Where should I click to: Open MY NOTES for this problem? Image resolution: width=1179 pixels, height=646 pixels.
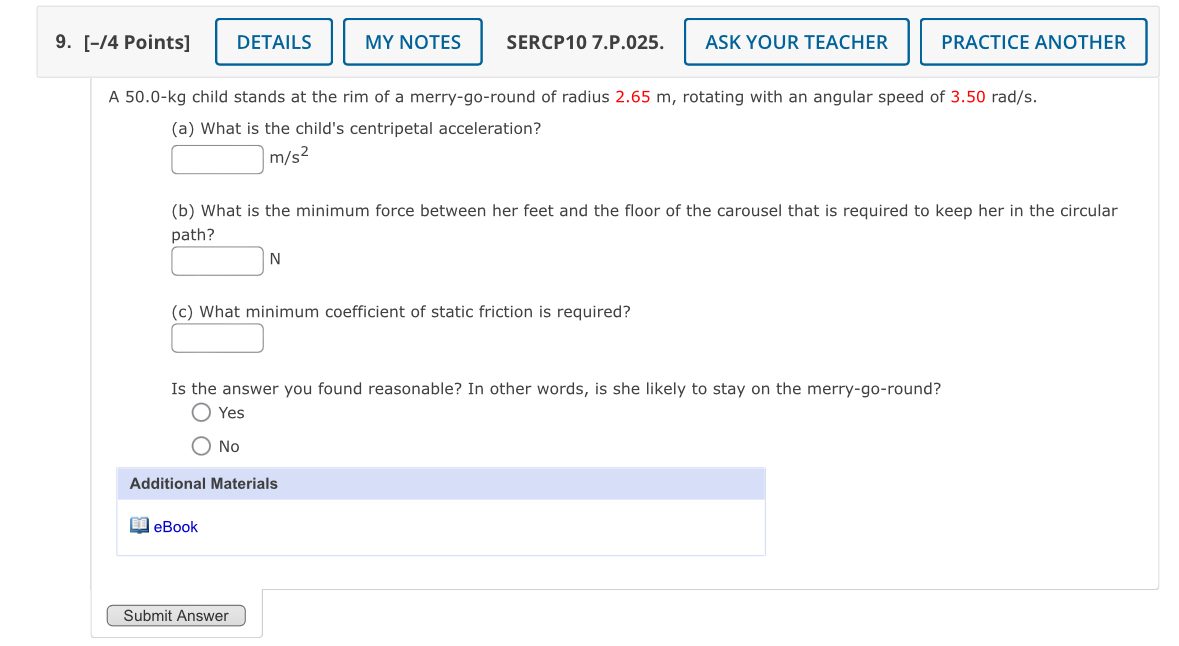(412, 41)
